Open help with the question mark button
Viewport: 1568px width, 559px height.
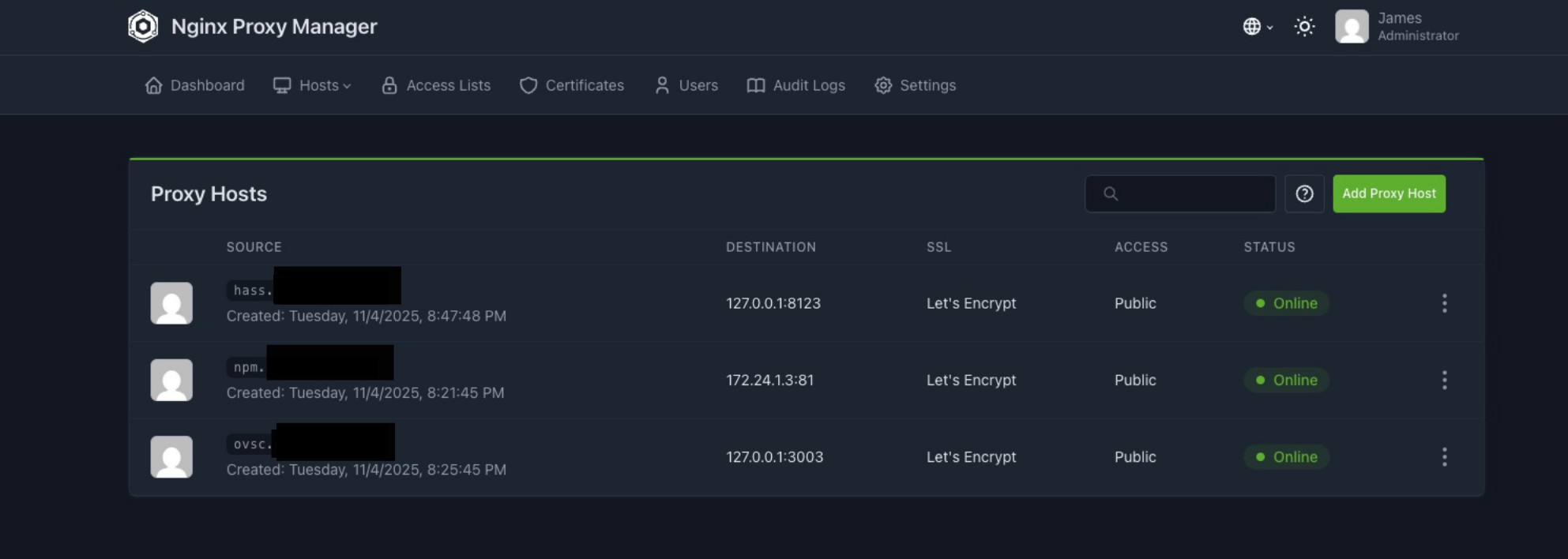1304,193
